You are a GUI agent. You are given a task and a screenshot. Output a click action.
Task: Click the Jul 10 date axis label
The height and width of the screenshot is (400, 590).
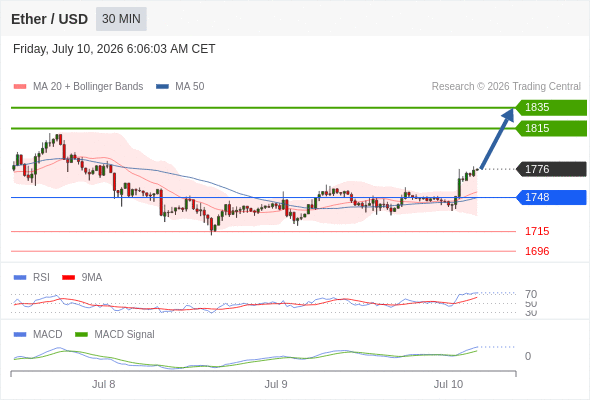449,384
